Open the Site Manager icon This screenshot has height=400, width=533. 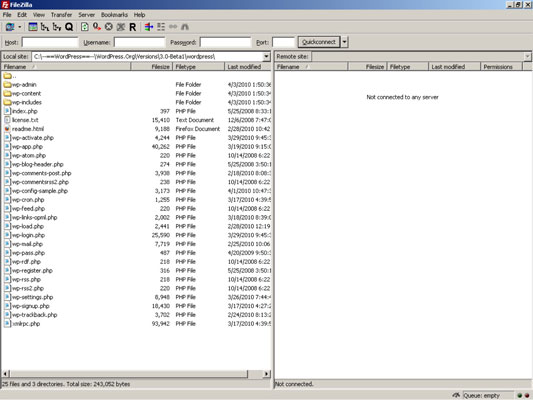pos(10,27)
